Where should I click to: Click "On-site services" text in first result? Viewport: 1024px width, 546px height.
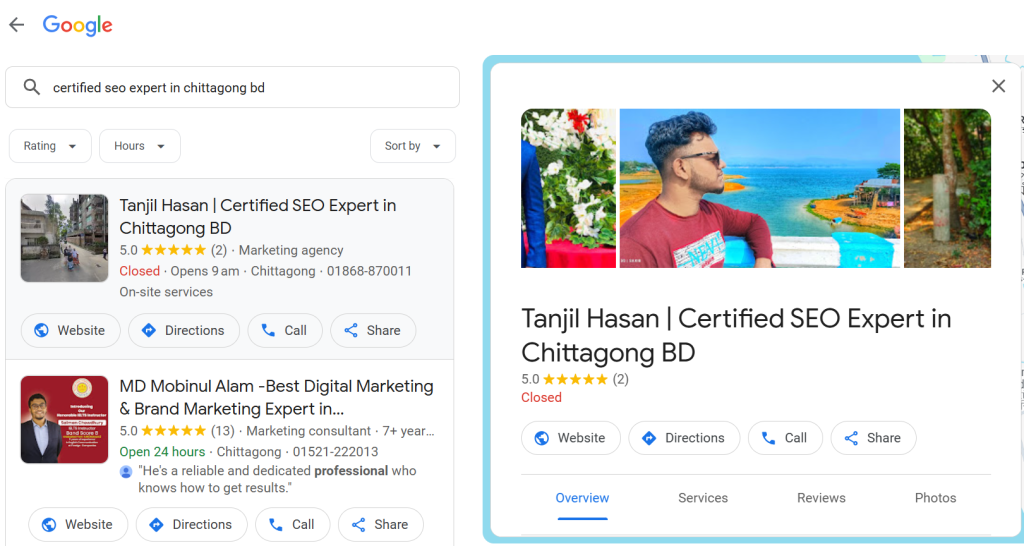[166, 292]
